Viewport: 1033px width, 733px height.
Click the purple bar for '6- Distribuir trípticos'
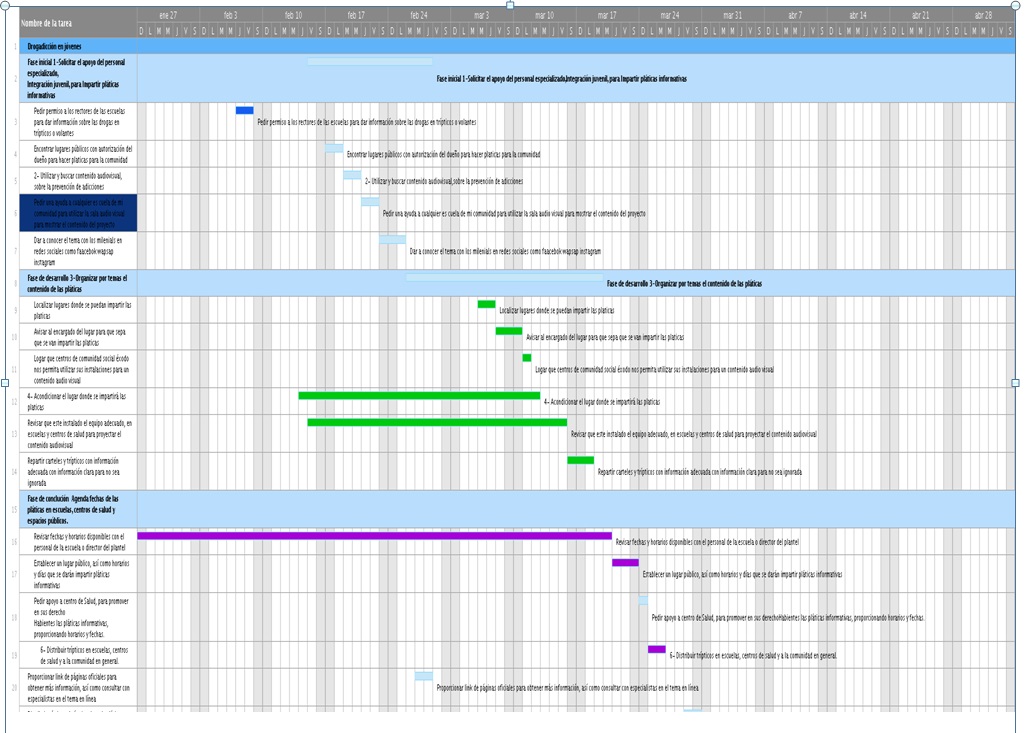[x=657, y=649]
